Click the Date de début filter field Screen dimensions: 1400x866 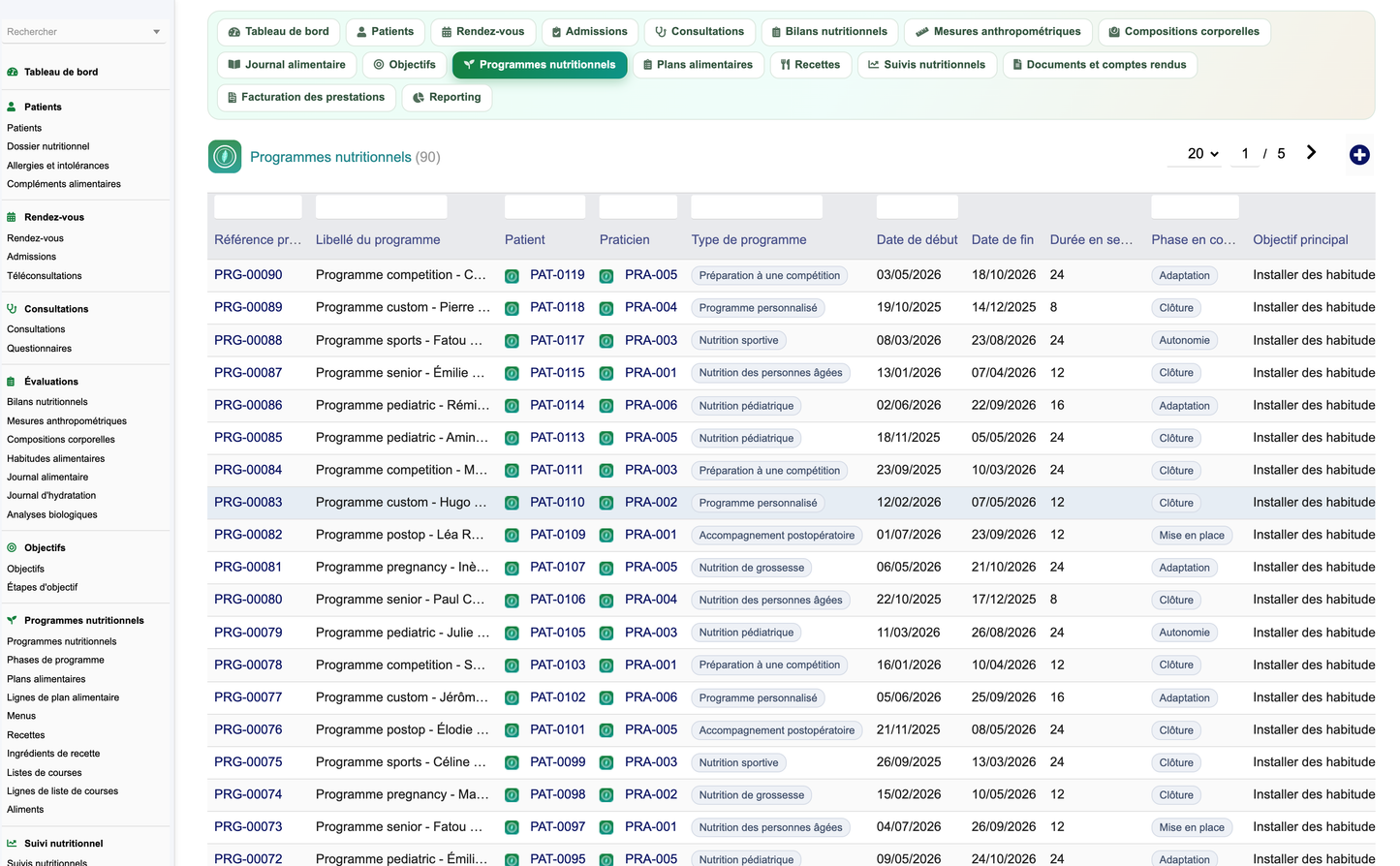click(x=918, y=206)
